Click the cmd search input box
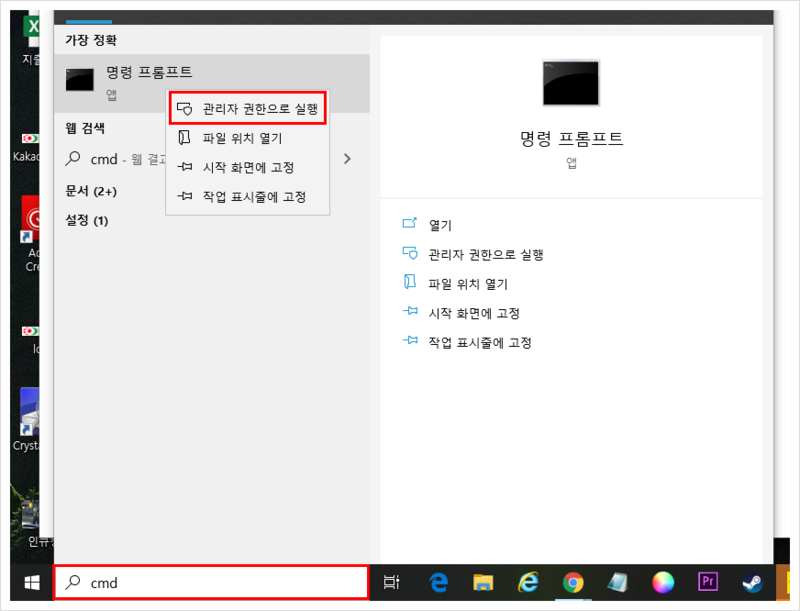The height and width of the screenshot is (611, 800). 211,582
